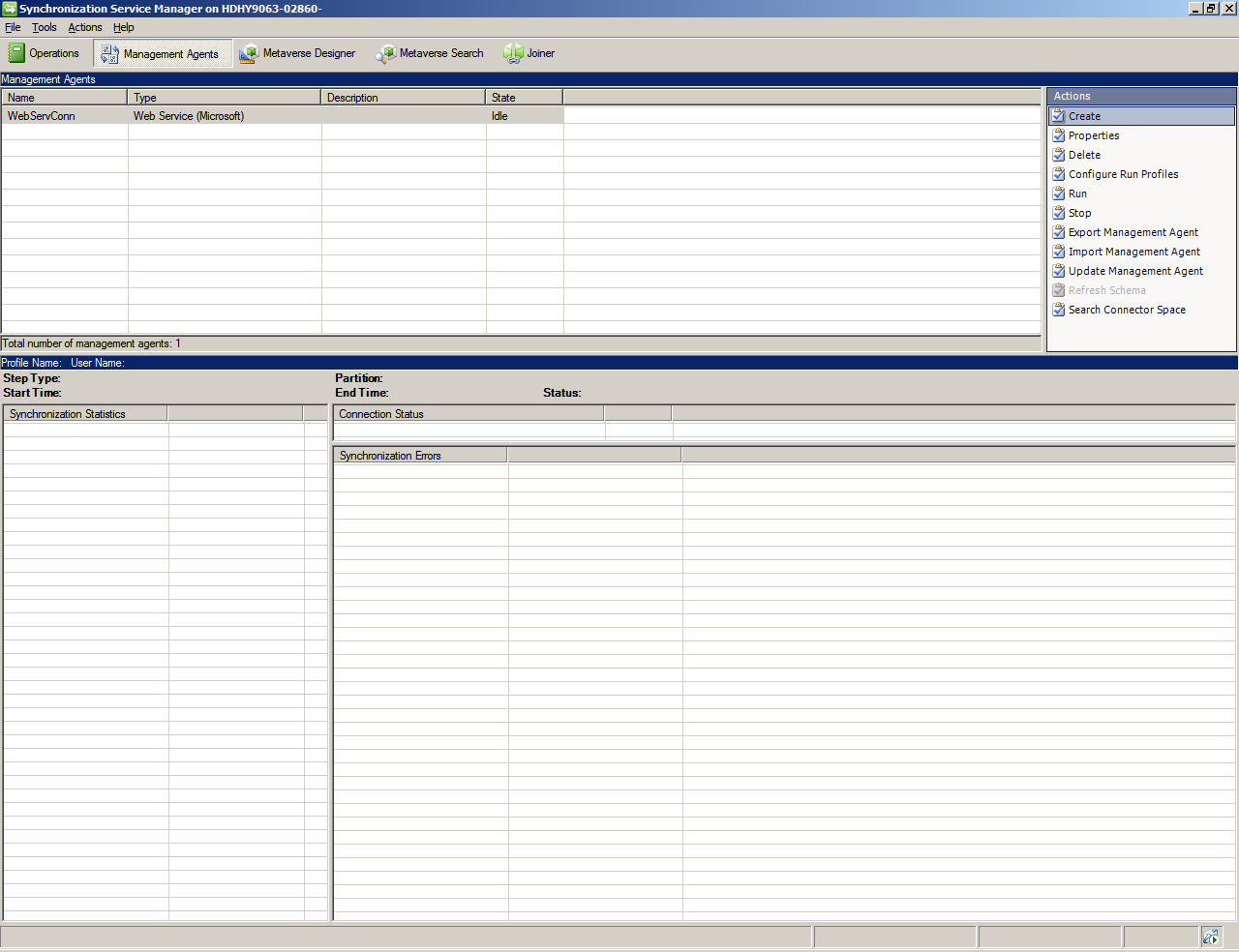Choose Search Connector Space link

(1127, 310)
